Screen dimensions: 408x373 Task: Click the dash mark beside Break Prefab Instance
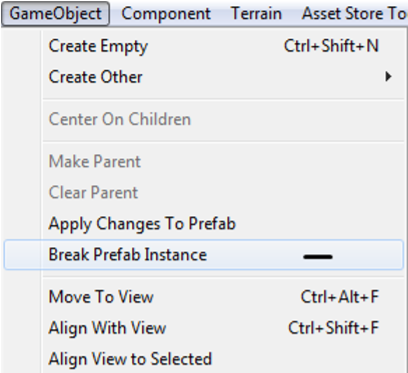[x=318, y=256]
